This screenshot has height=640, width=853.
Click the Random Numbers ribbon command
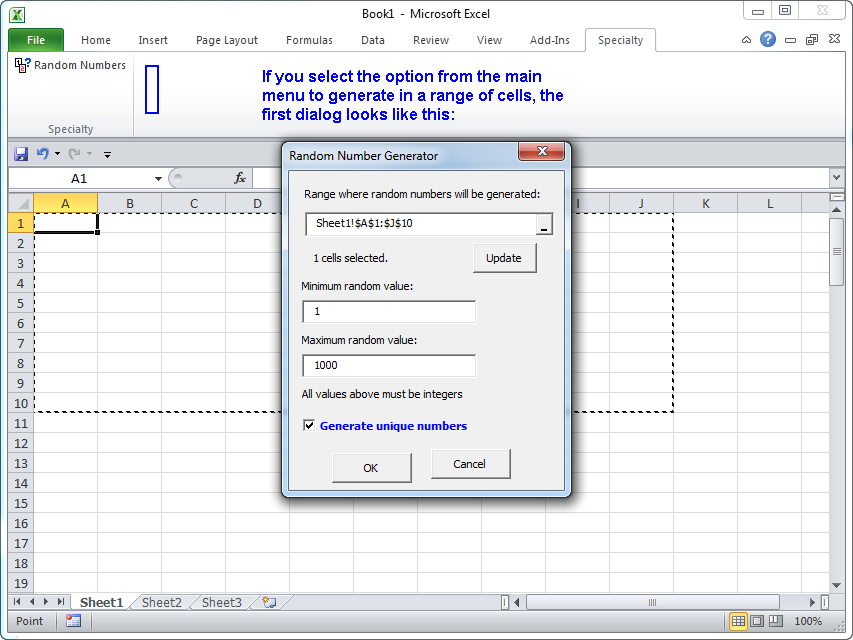pos(70,65)
